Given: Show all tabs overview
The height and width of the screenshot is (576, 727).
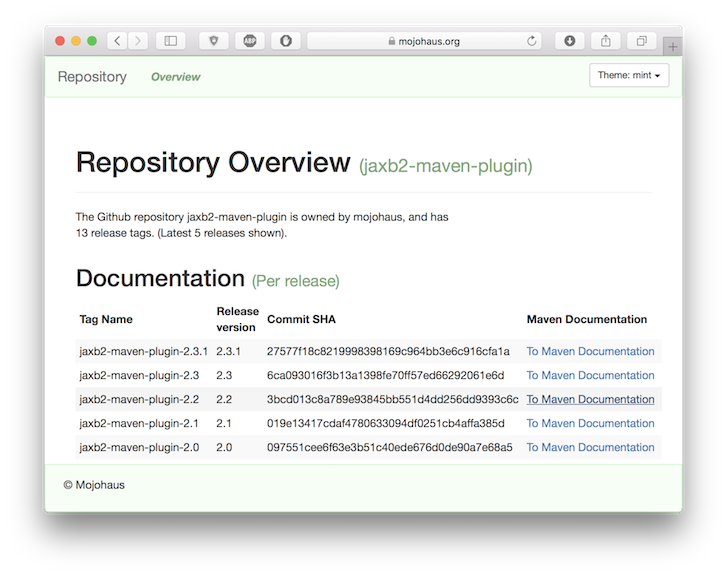Looking at the screenshot, I should [642, 41].
